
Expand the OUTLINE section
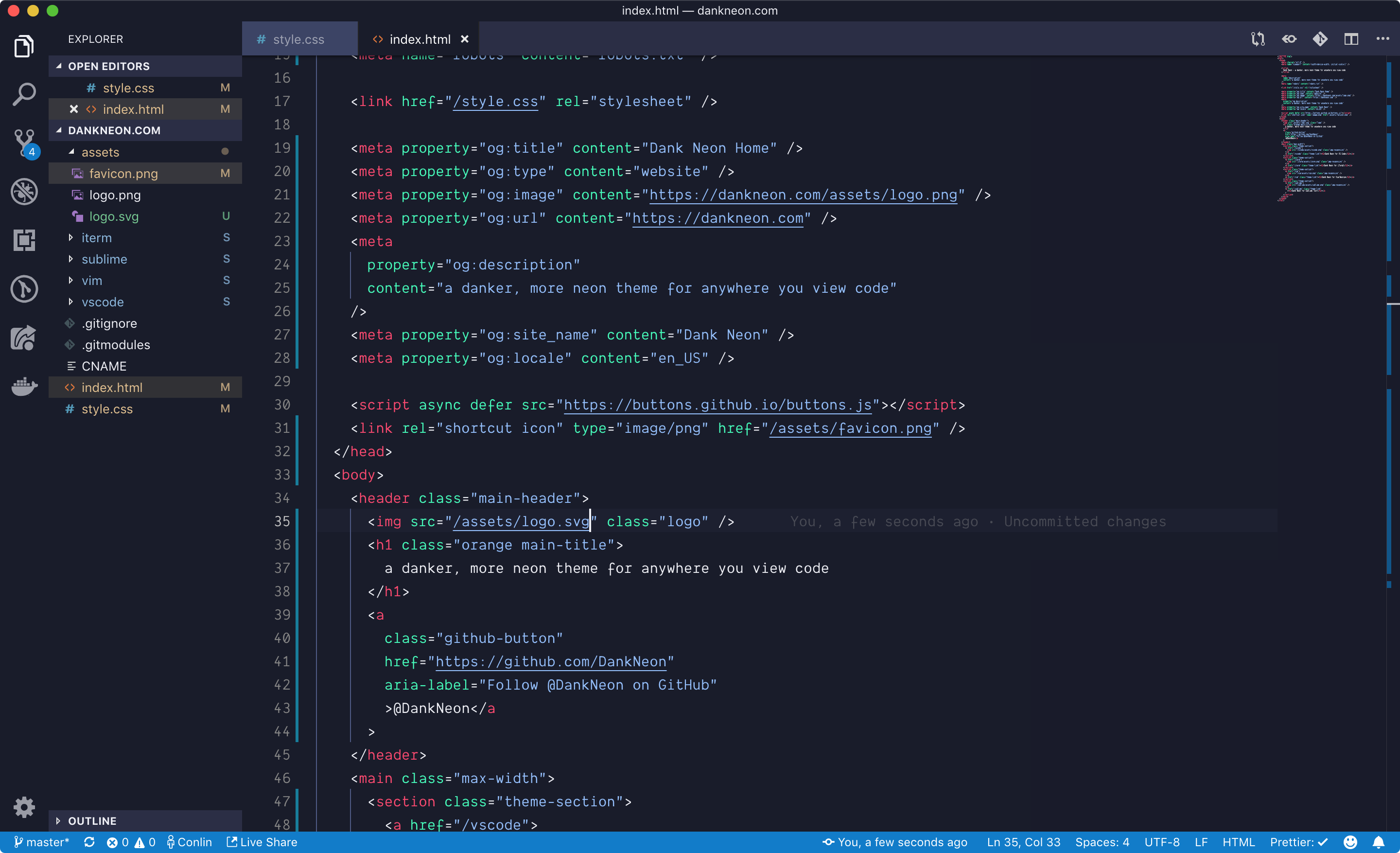tap(92, 820)
